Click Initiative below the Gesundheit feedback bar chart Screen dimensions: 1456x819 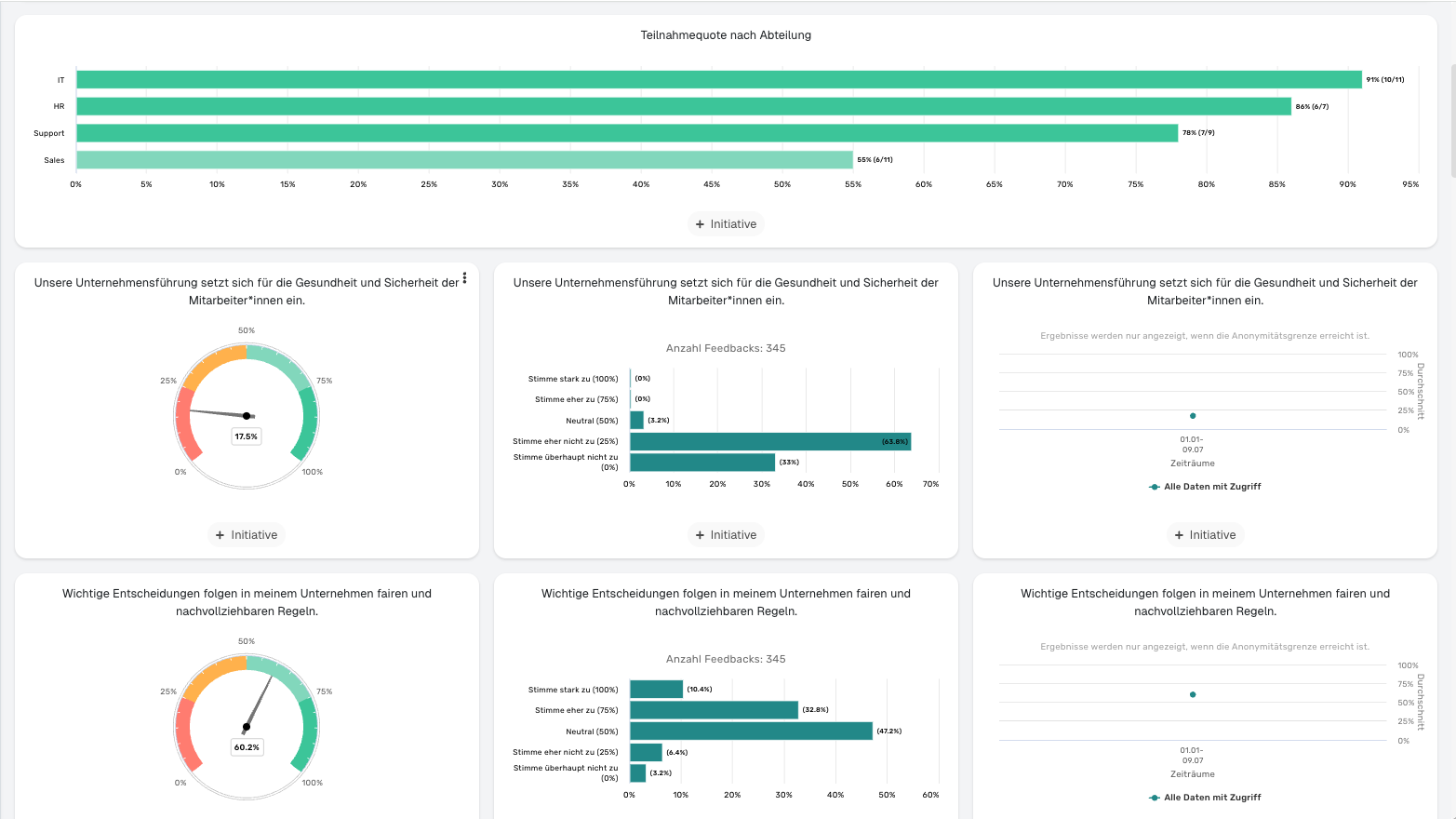coord(726,535)
